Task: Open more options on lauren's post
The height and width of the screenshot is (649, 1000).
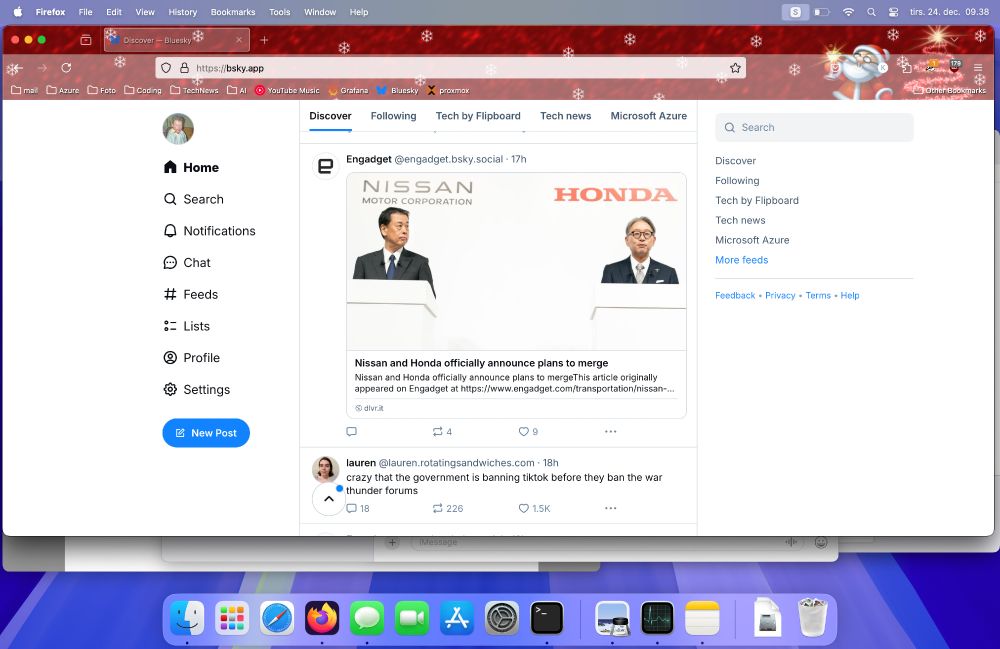Action: click(x=610, y=508)
